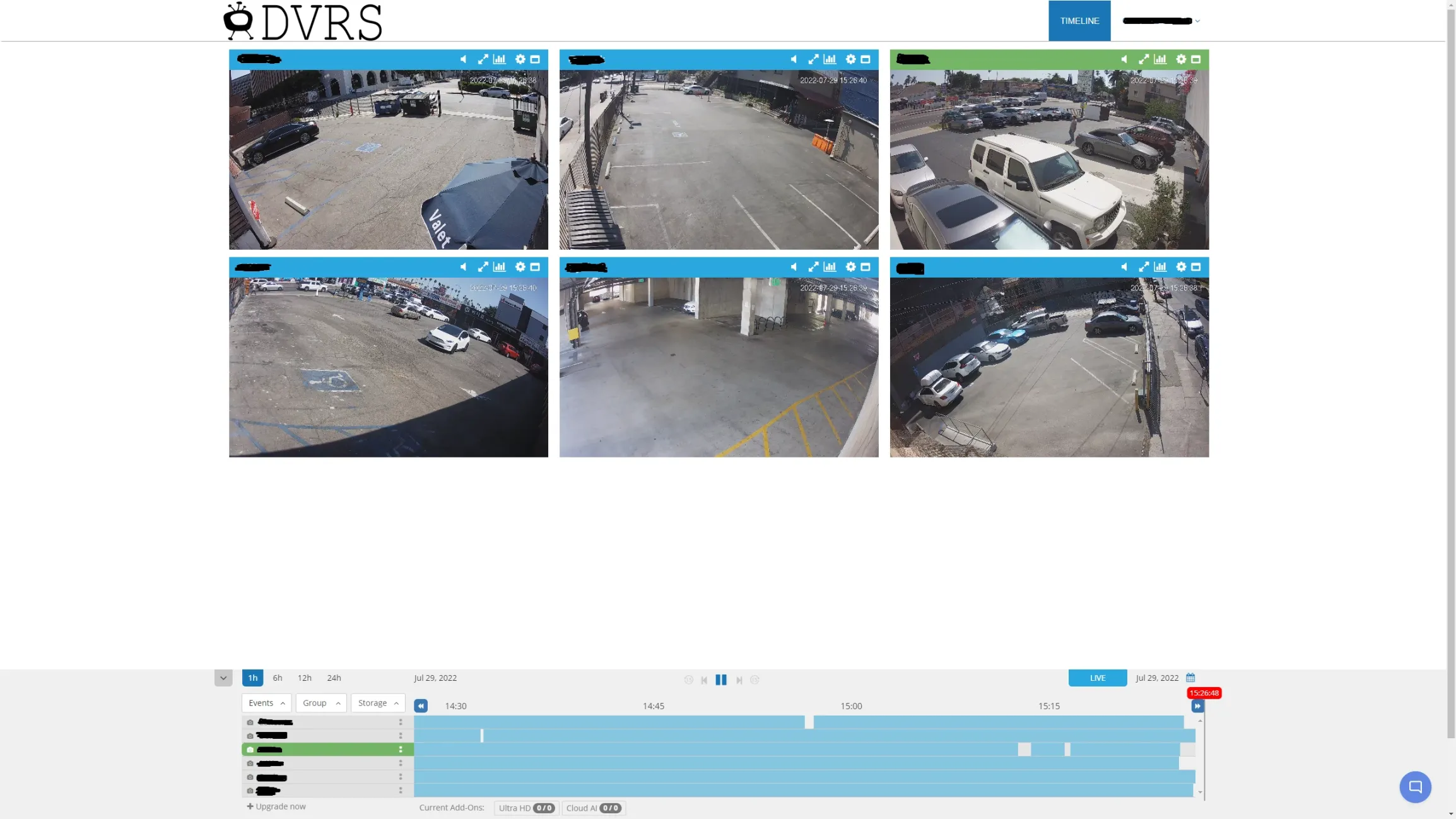Image resolution: width=1456 pixels, height=819 pixels.
Task: Click the pause button in the timeline controls
Action: pos(721,680)
